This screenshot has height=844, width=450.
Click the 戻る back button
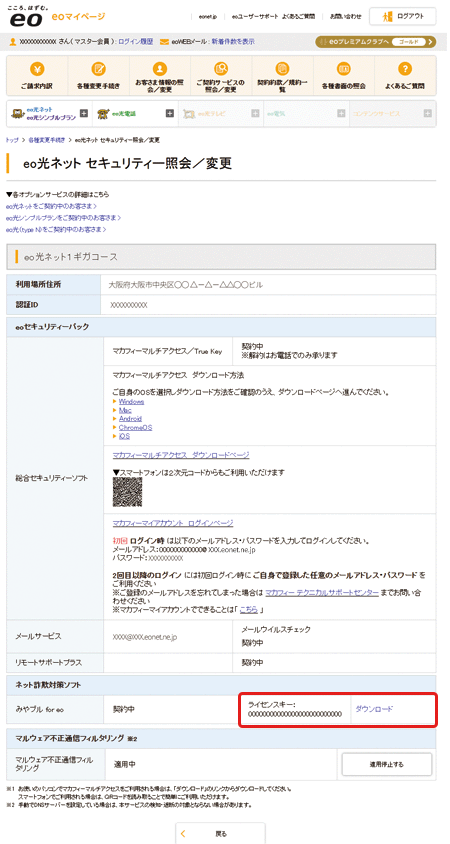click(x=220, y=833)
